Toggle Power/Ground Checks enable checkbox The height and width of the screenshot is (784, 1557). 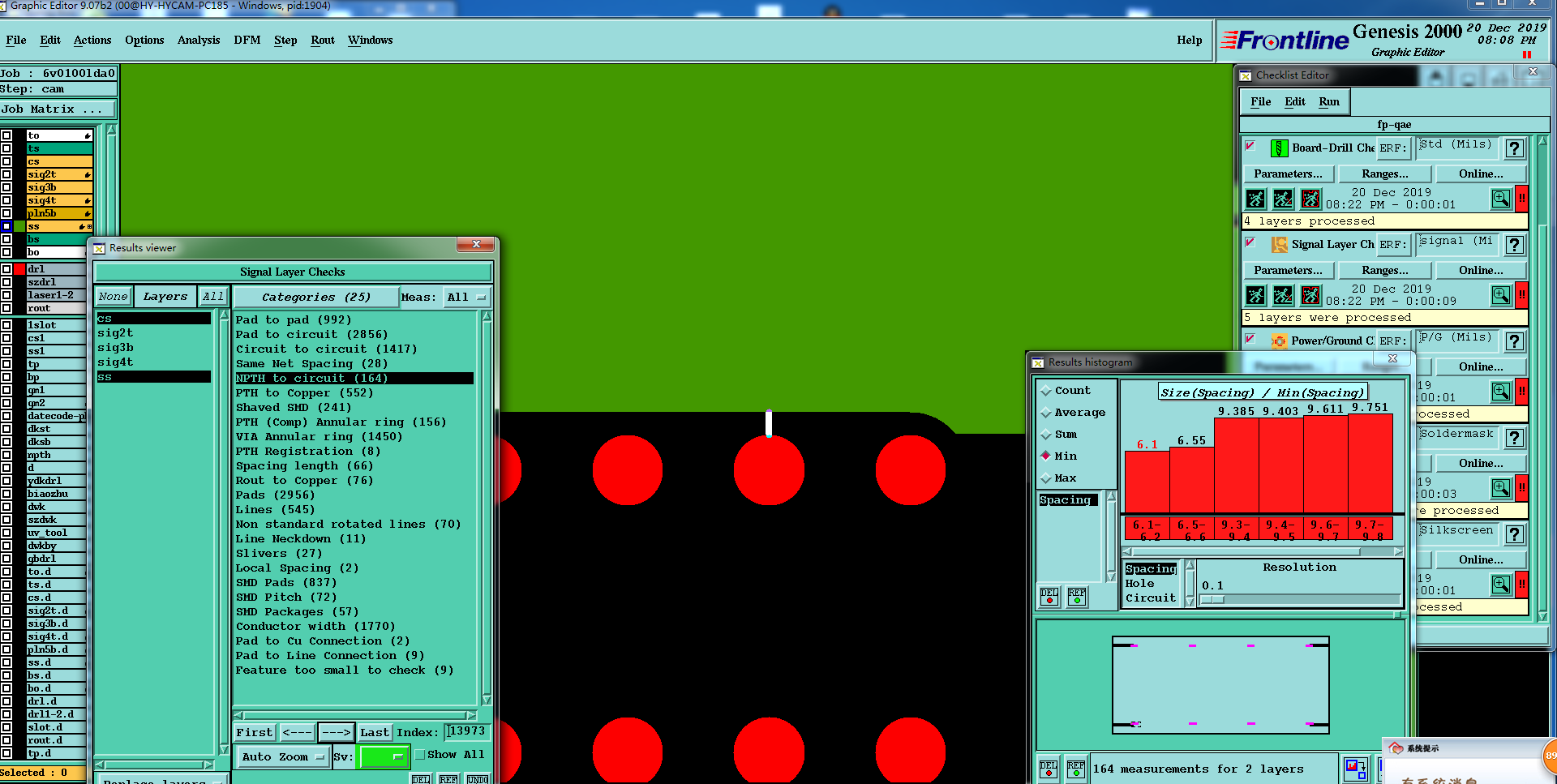click(x=1250, y=339)
